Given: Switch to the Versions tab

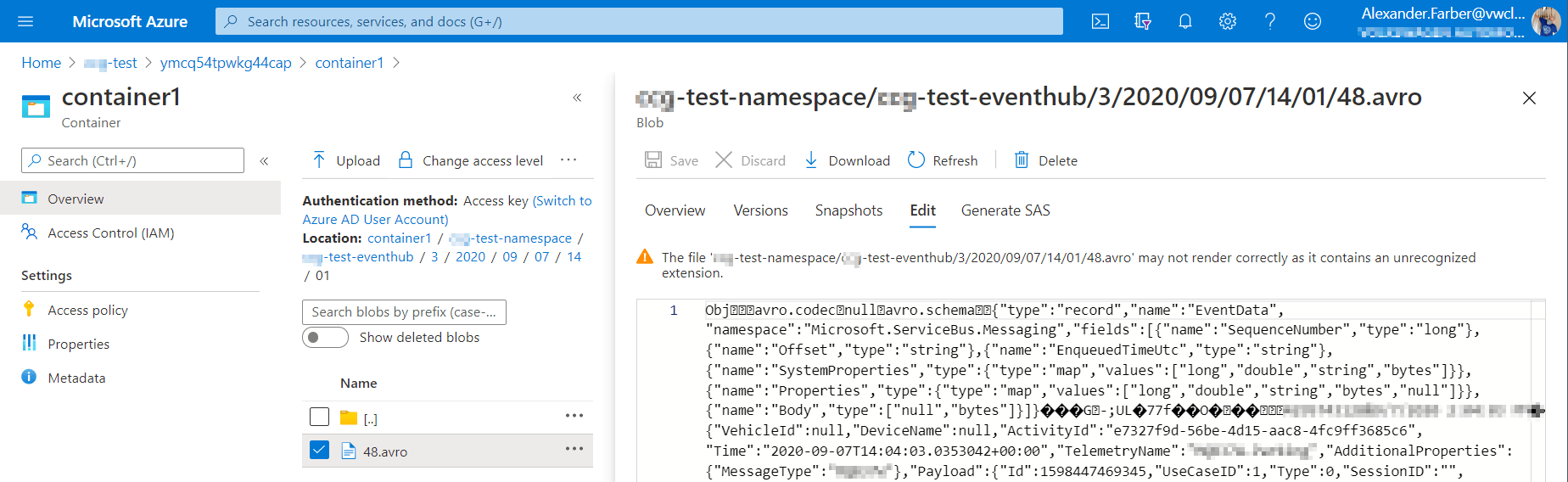Looking at the screenshot, I should [760, 210].
